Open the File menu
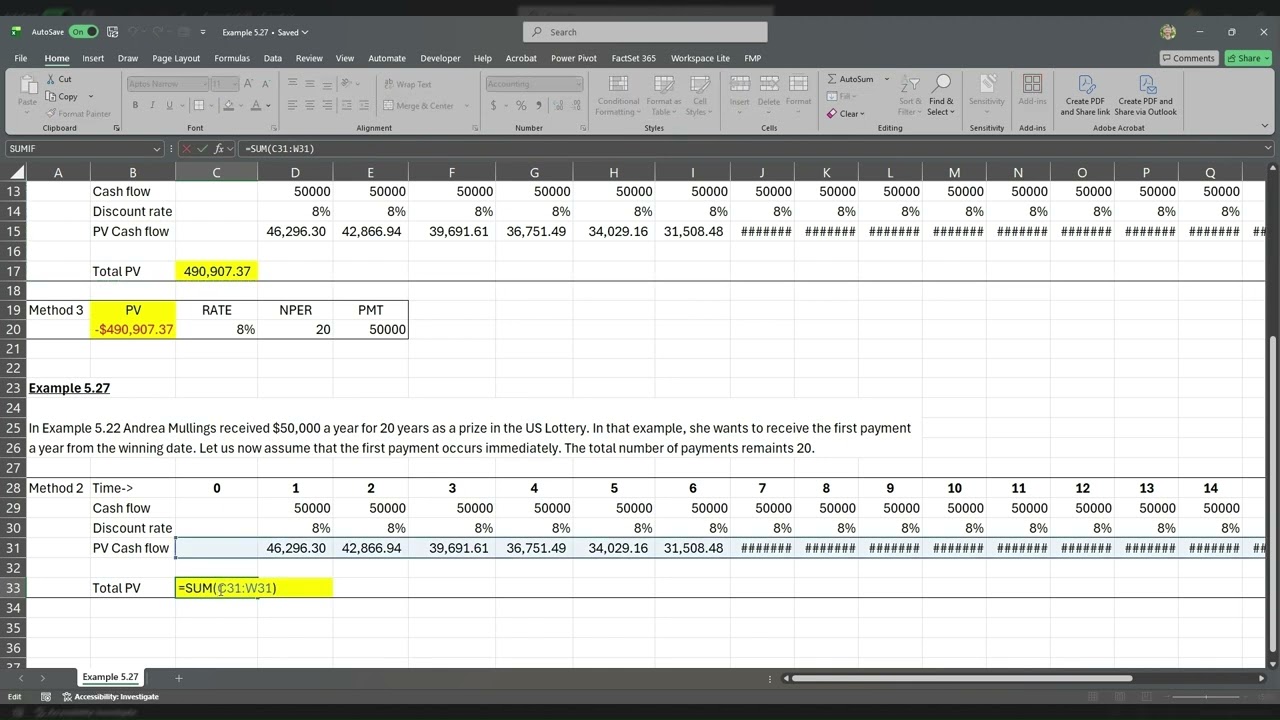This screenshot has height=720, width=1280. [20, 58]
